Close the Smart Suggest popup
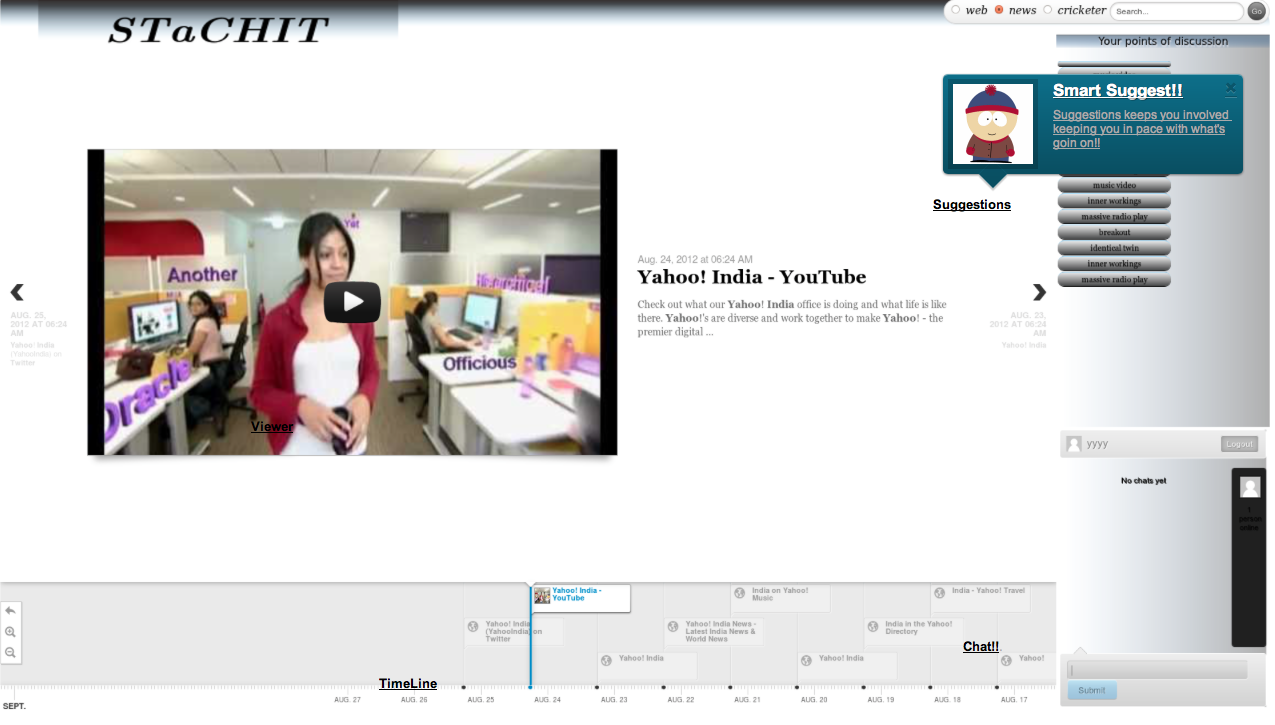This screenshot has height=725, width=1275. [x=1231, y=88]
